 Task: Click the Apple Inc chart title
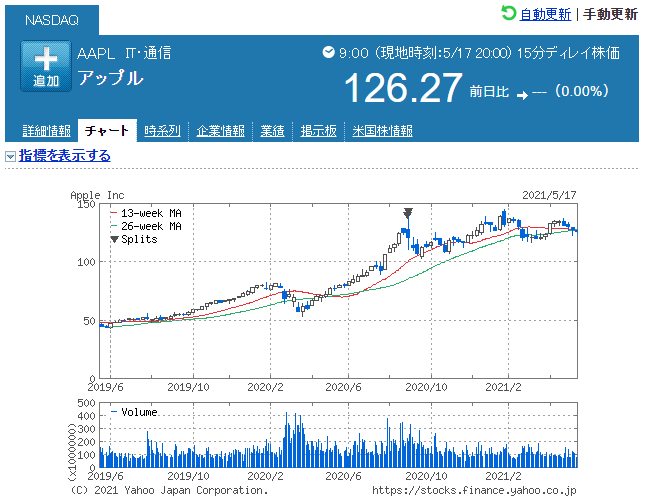[x=97, y=195]
